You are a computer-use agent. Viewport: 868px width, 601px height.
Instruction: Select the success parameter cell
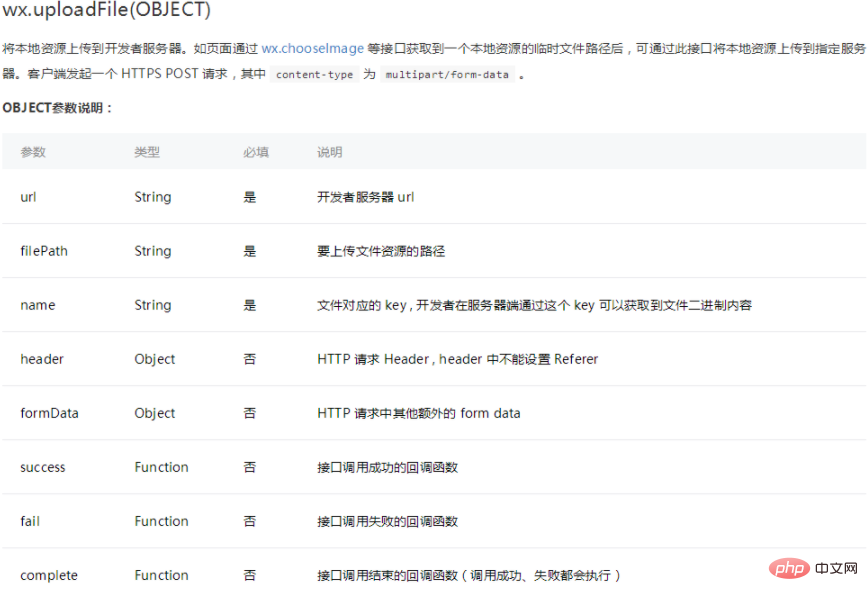(43, 468)
